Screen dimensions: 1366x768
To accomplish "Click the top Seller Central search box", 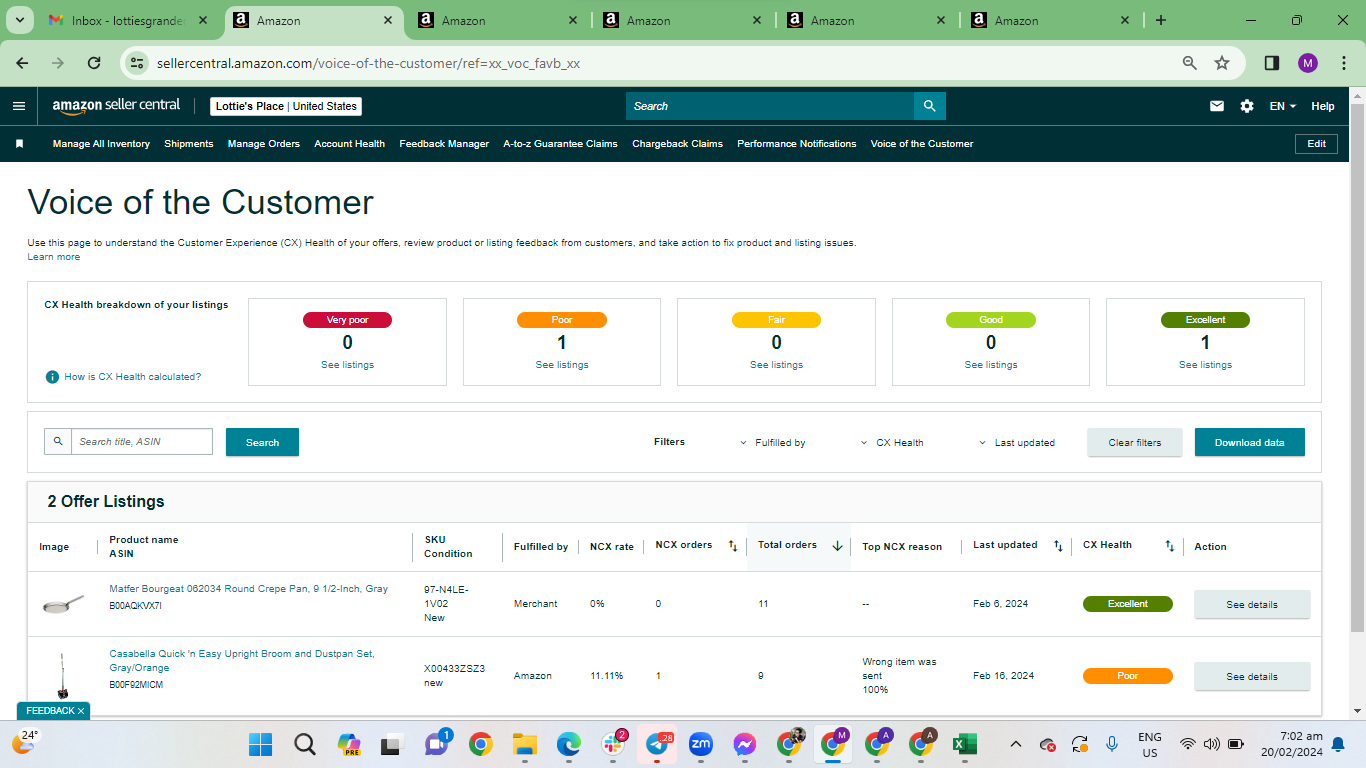I will (x=770, y=106).
